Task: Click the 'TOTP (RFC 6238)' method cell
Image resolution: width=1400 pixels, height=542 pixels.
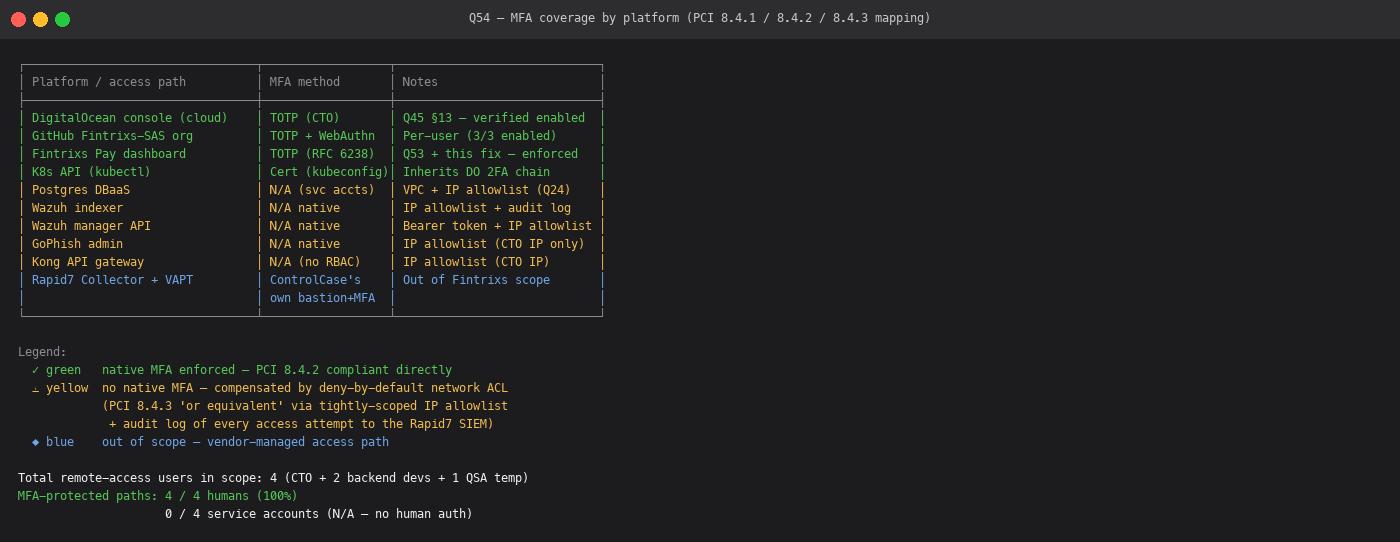Action: tap(322, 154)
